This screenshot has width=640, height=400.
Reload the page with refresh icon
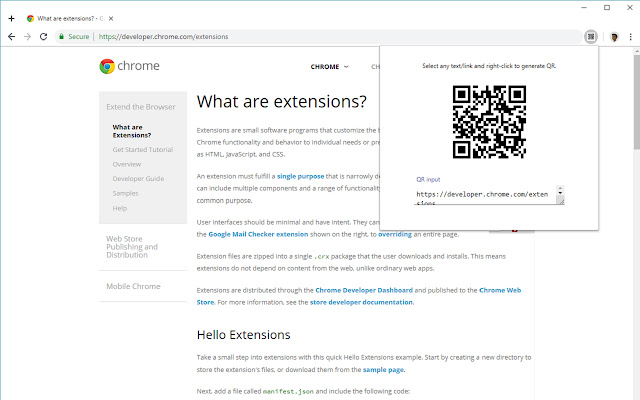point(43,37)
